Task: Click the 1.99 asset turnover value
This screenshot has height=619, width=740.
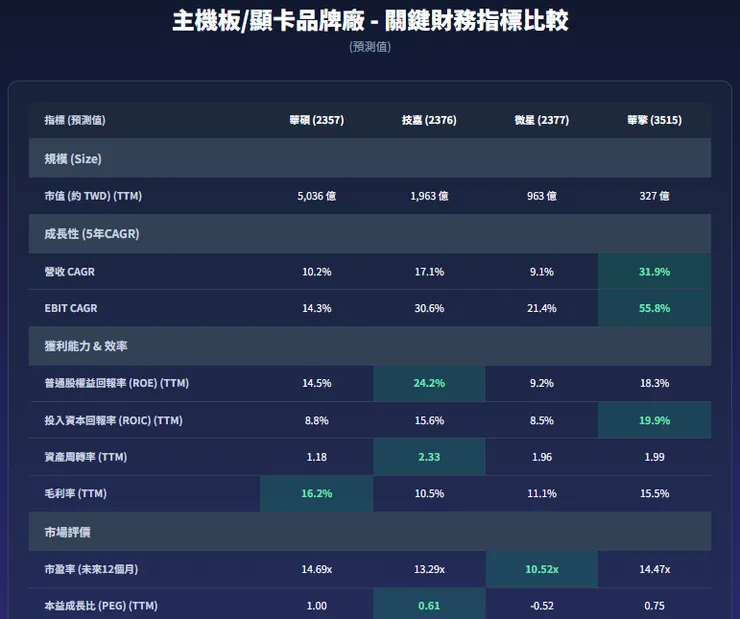Action: point(655,457)
